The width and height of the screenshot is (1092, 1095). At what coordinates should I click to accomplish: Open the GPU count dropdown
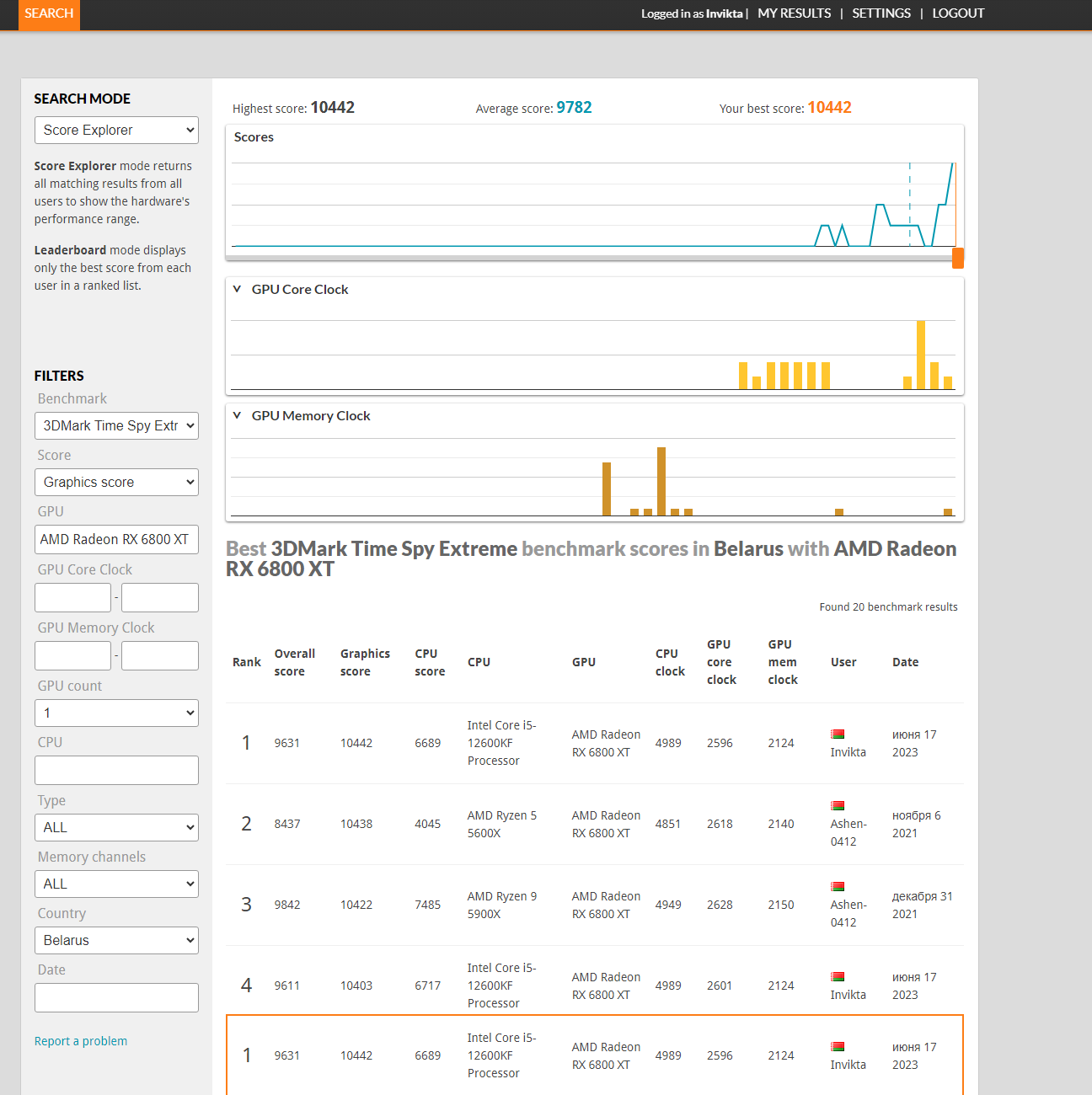coord(116,713)
